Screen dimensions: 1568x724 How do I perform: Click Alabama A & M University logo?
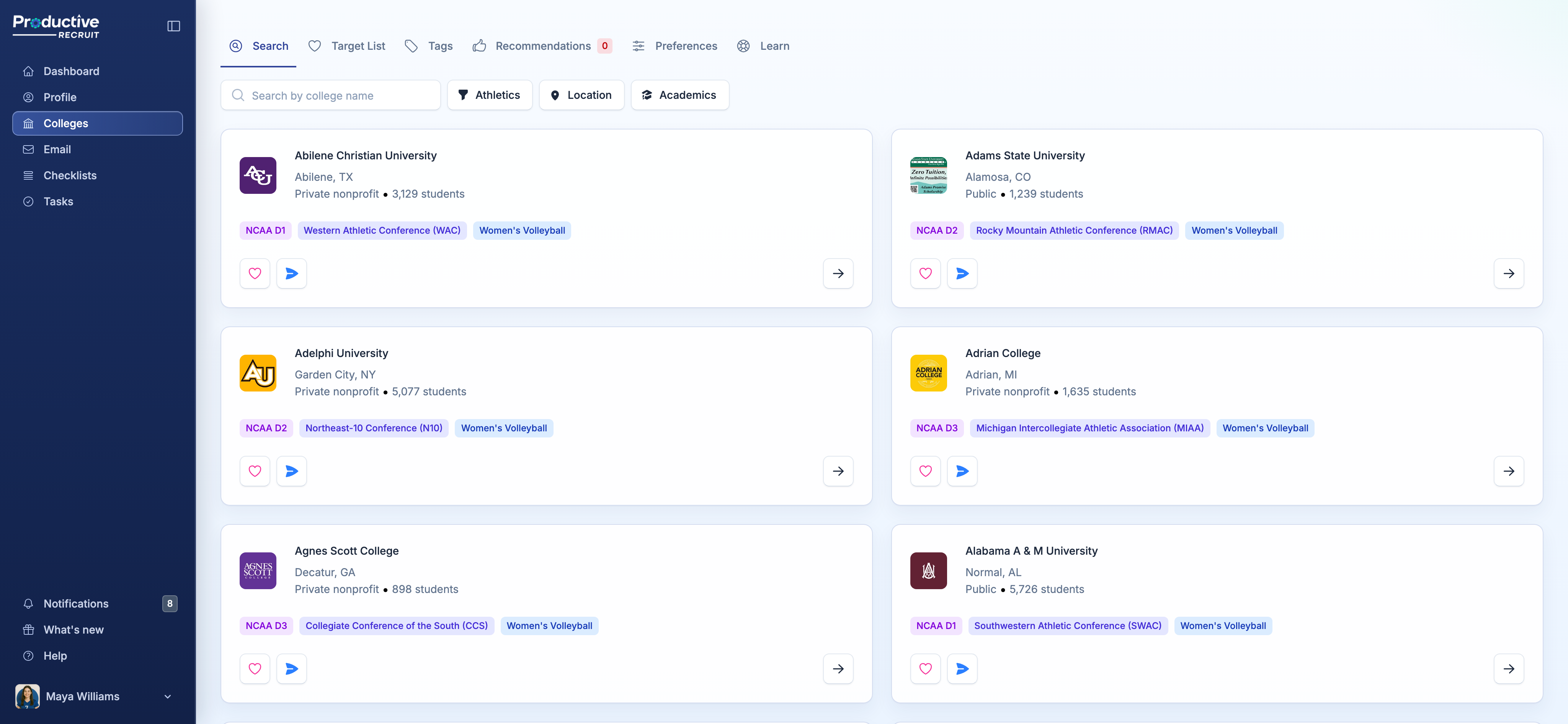pos(929,571)
